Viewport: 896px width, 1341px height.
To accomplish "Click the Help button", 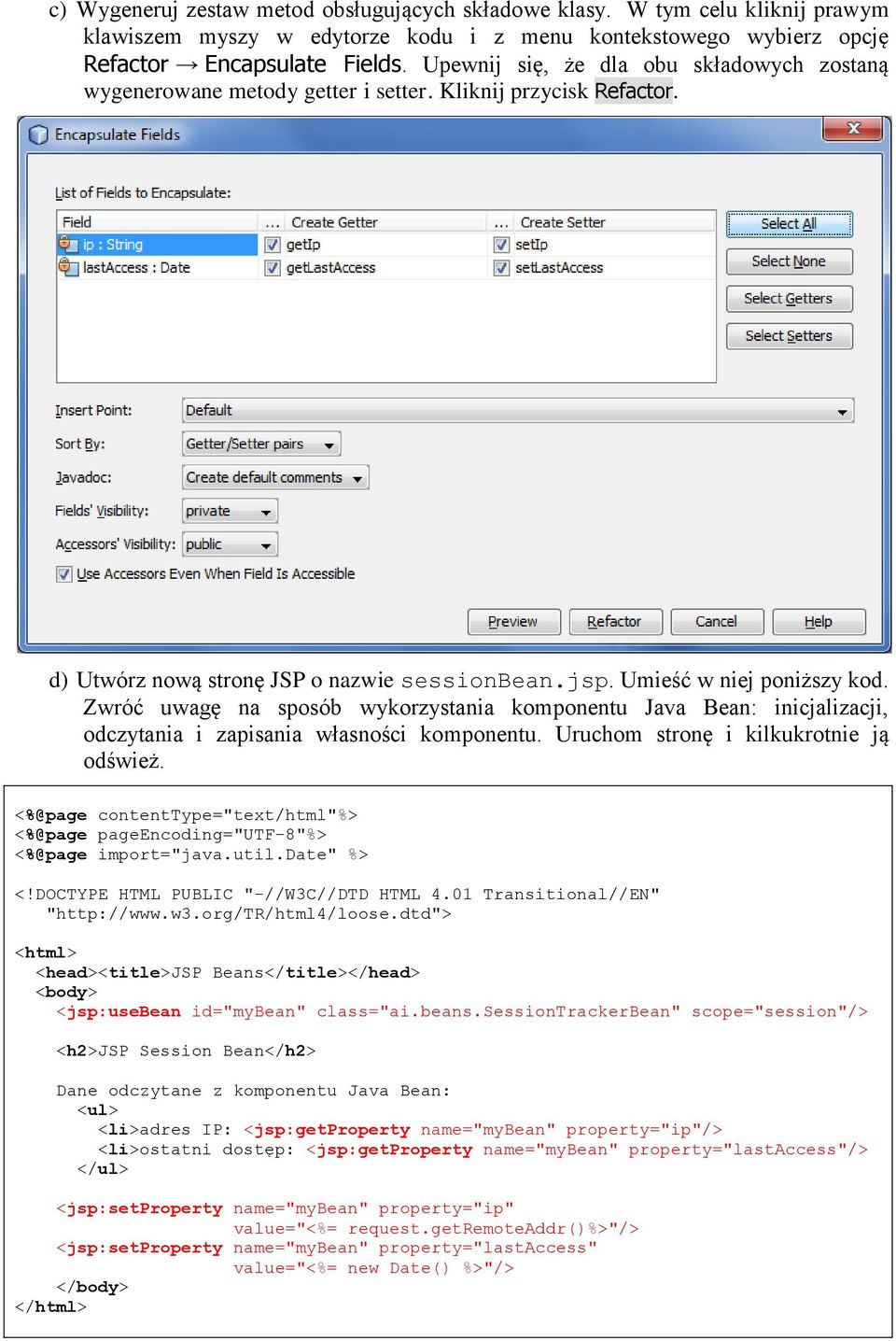I will (819, 622).
